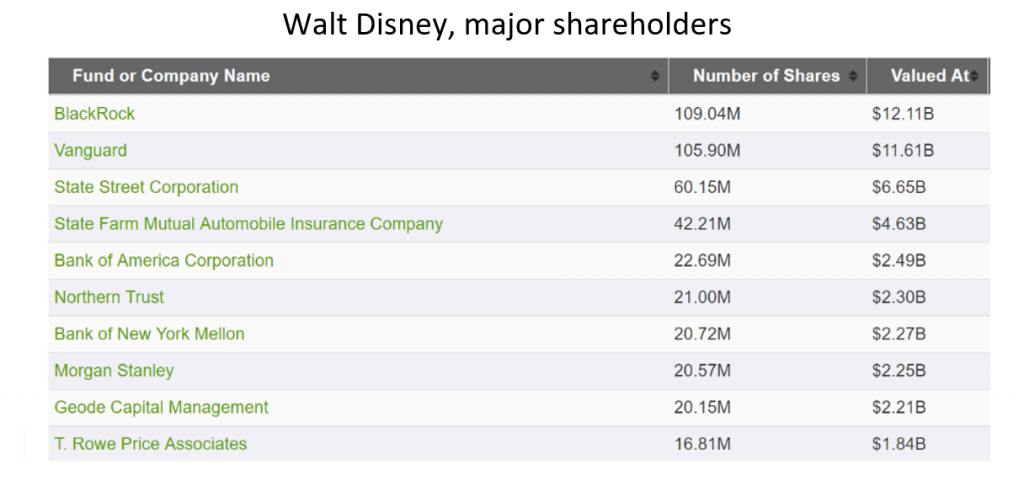The width and height of the screenshot is (1024, 497).
Task: Select T. Rowe Price's 16.81M cell
Action: tap(702, 444)
